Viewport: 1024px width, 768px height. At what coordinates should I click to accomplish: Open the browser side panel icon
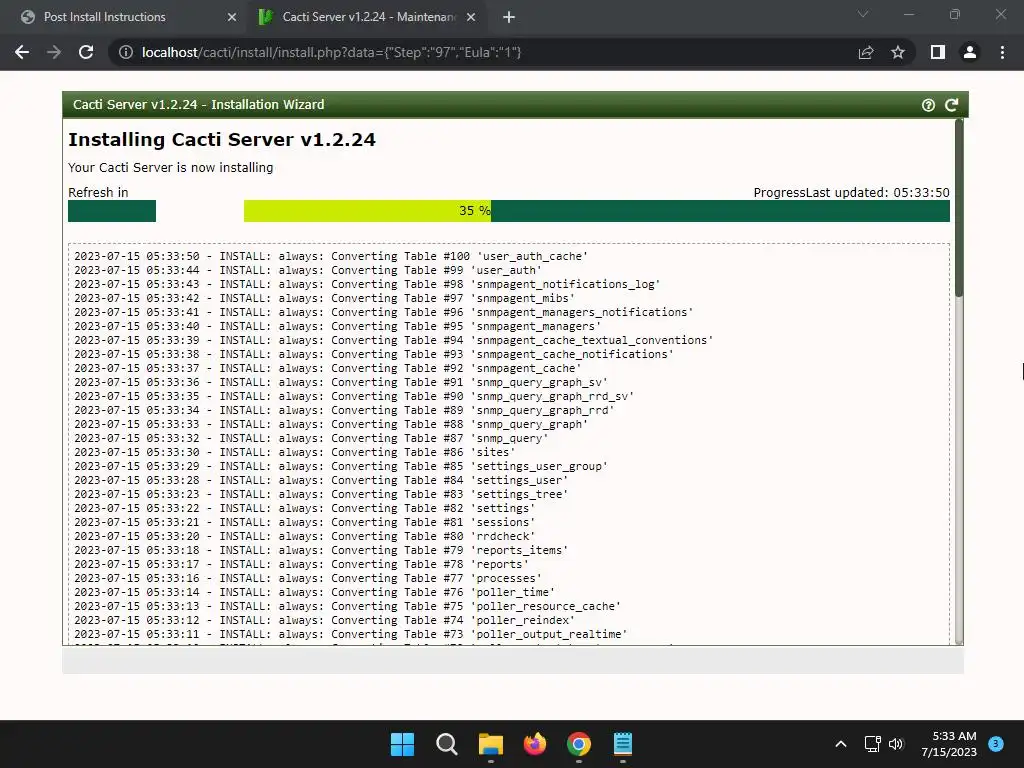point(938,52)
